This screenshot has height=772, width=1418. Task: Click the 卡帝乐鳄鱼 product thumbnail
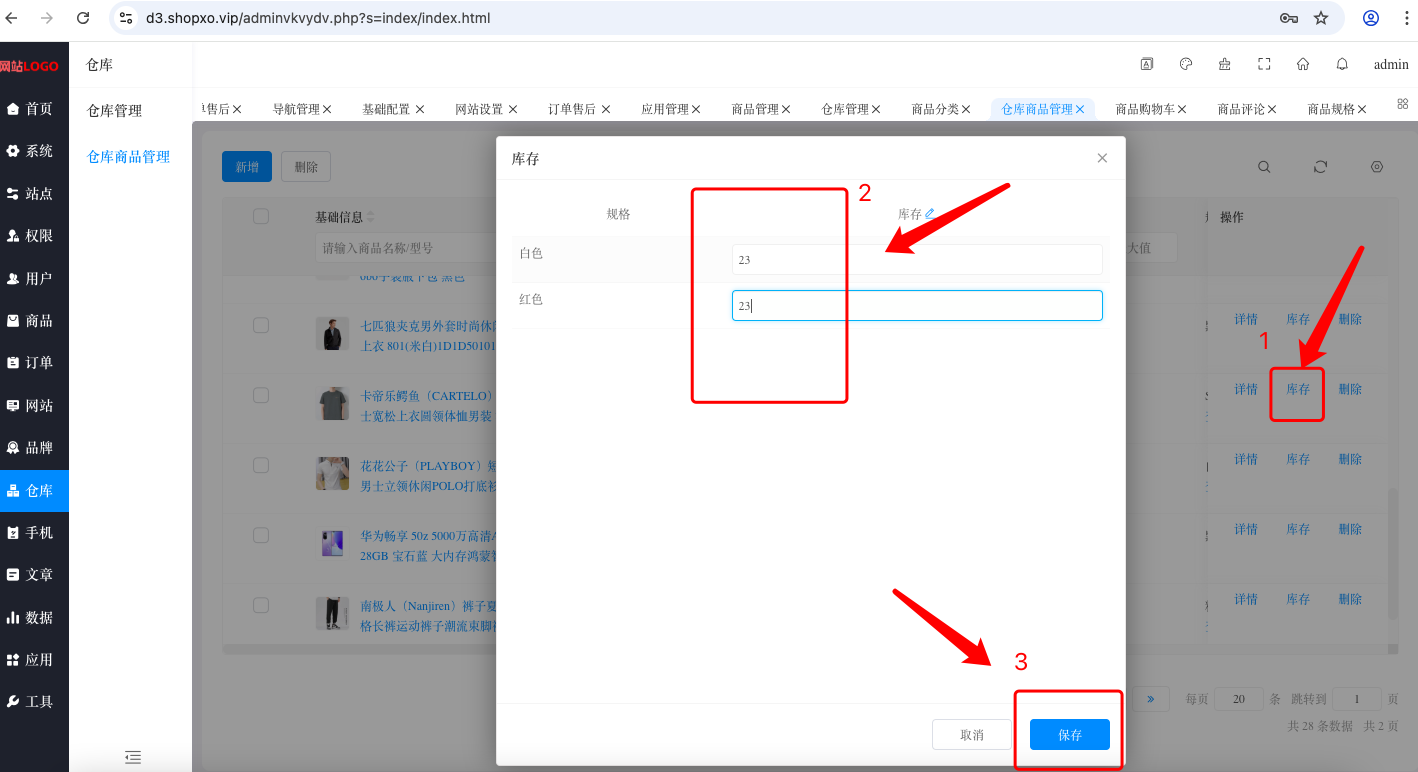(332, 403)
